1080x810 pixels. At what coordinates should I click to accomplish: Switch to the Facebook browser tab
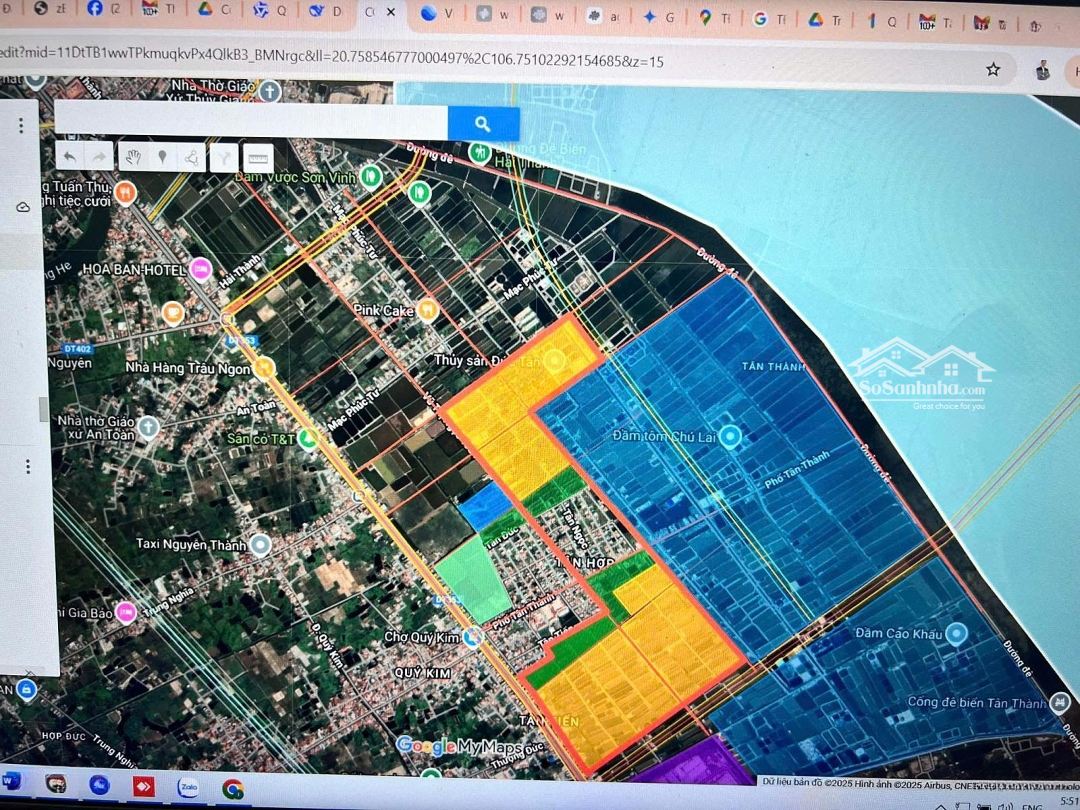[96, 9]
